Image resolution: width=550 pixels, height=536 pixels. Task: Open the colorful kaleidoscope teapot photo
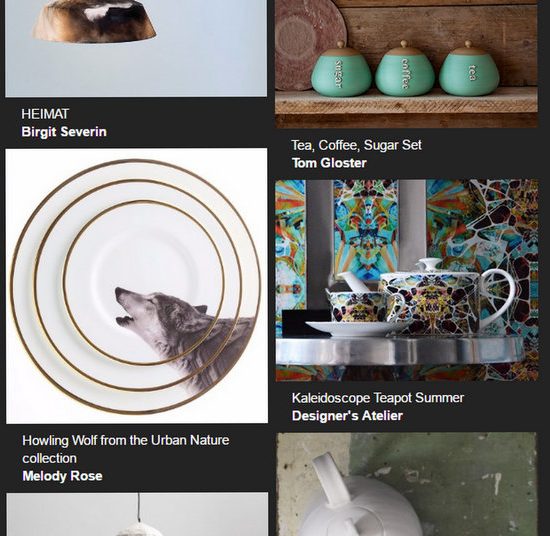(407, 280)
